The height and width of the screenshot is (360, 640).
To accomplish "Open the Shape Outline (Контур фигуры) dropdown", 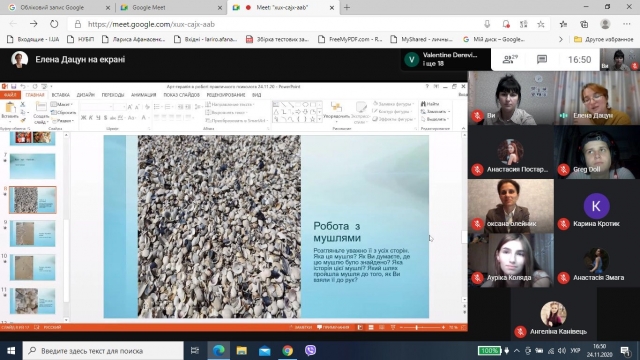I will point(393,111).
